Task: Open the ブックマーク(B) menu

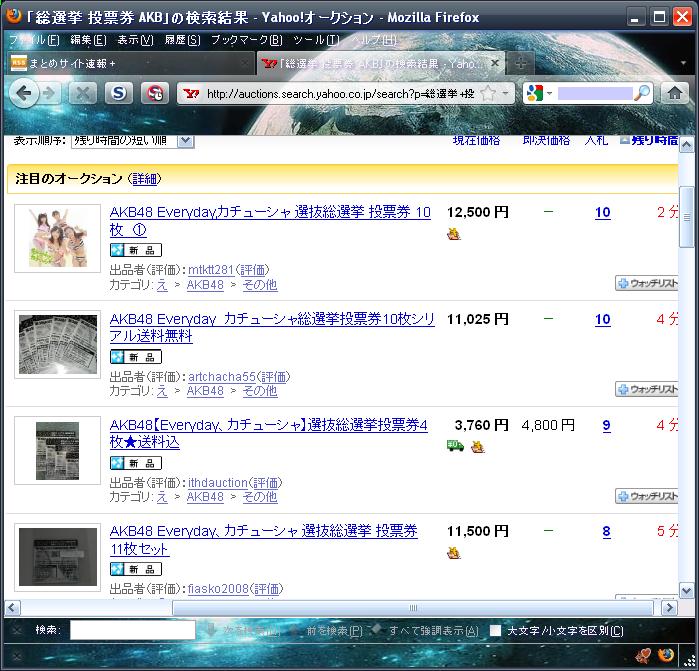Action: click(247, 40)
